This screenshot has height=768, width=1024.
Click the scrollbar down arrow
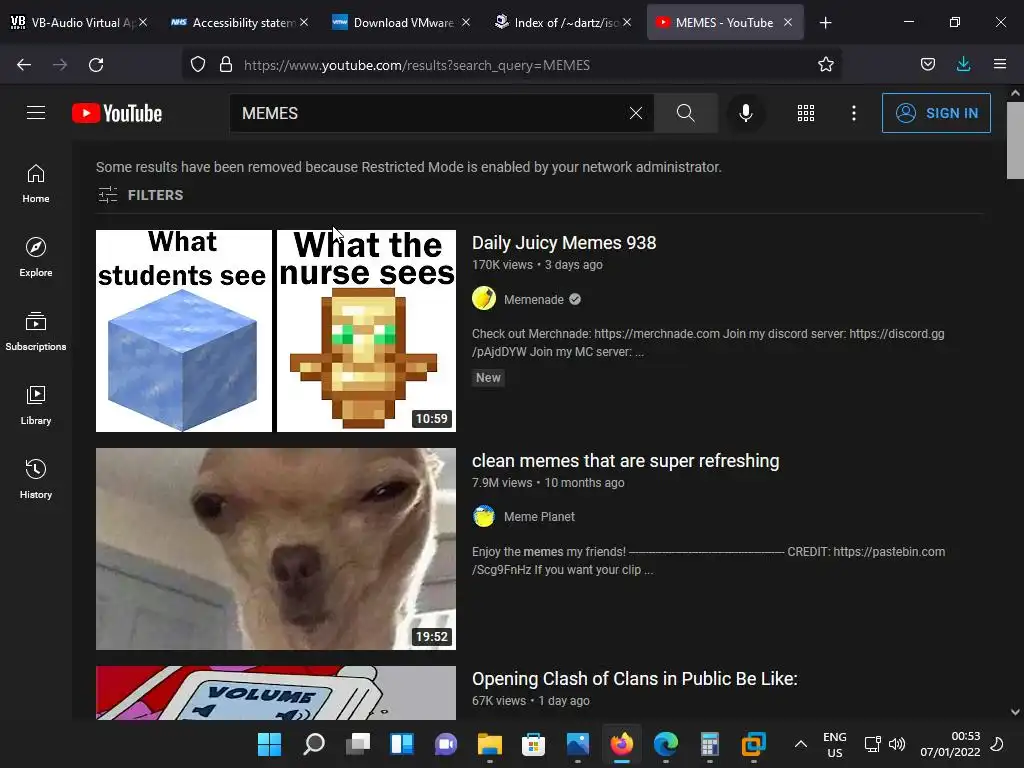click(x=1015, y=712)
